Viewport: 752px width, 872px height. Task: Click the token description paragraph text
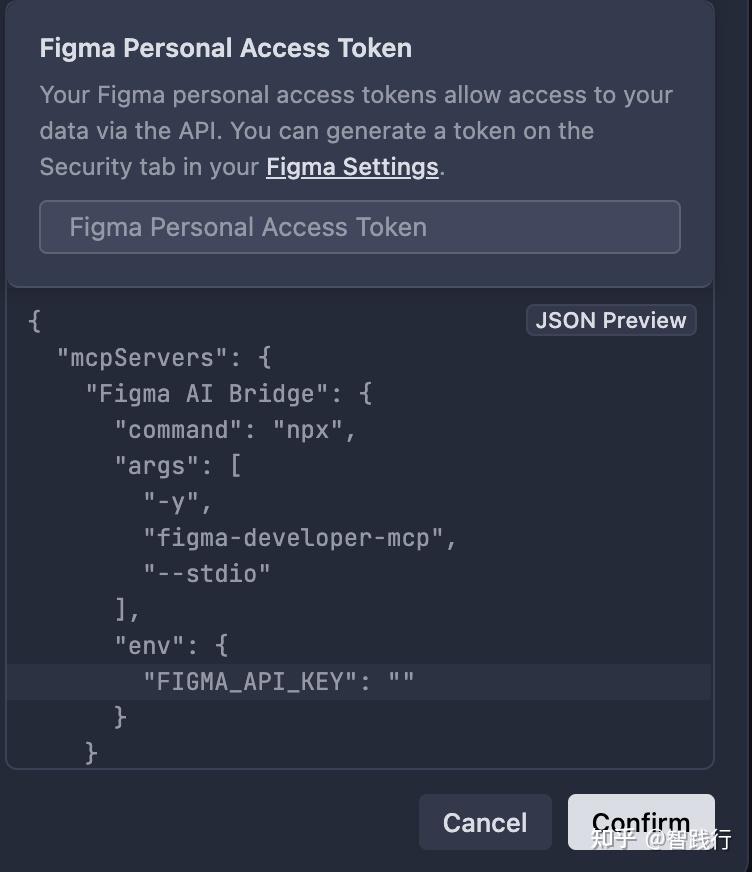point(355,130)
